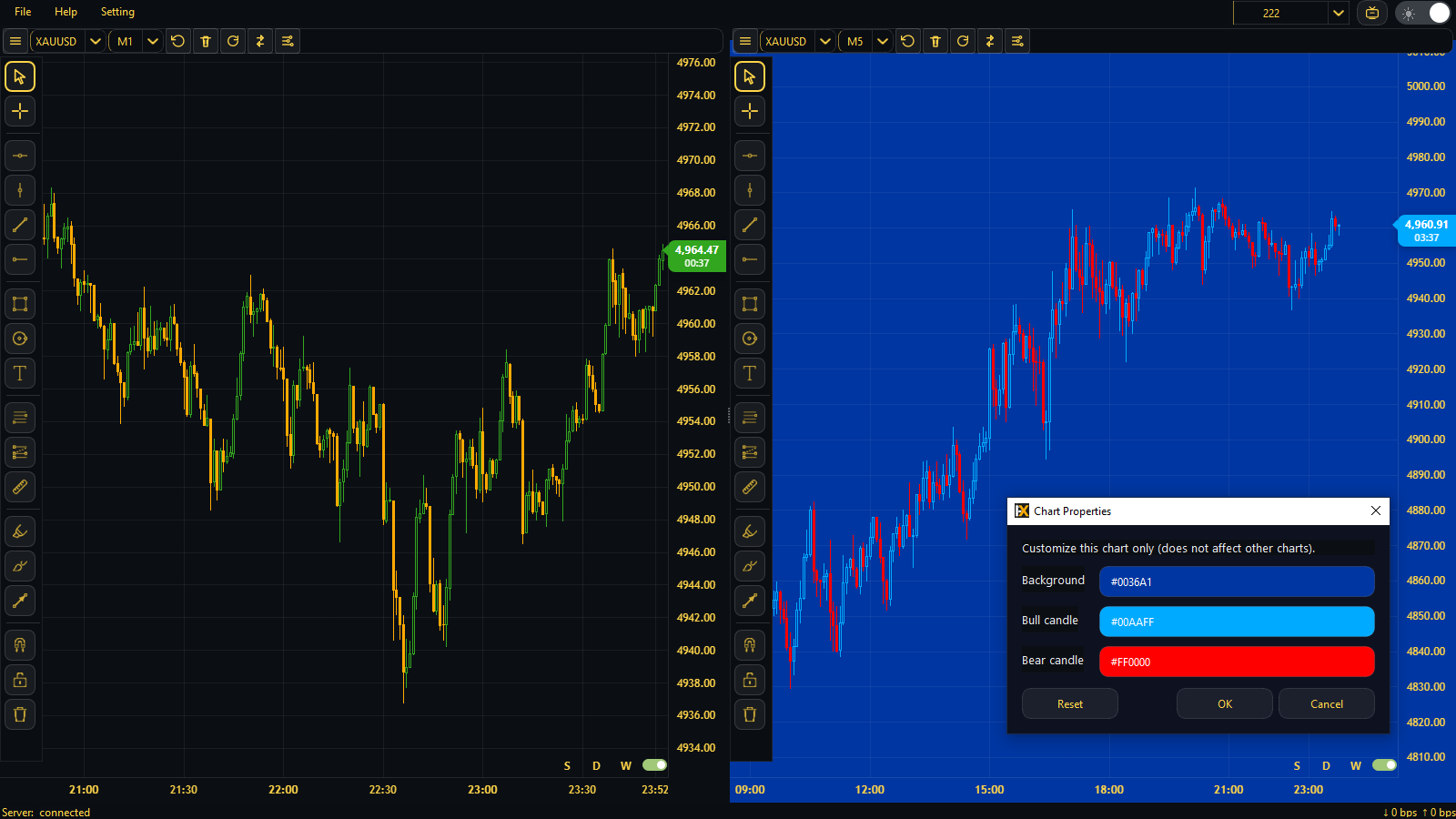Click the TV broadcast icon at top right
The image size is (1456, 819).
(1372, 13)
